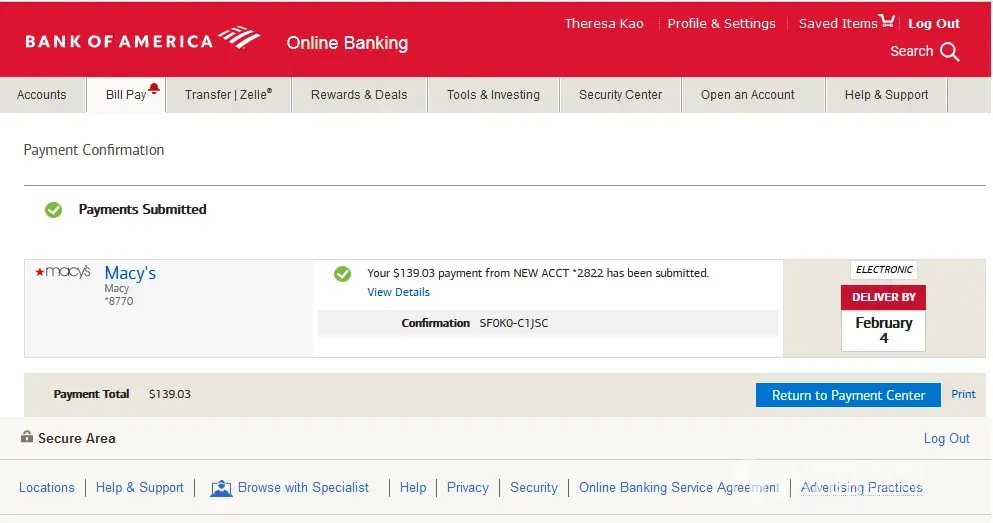993x523 pixels.
Task: Open Help & Support navigation tab
Action: pos(886,95)
